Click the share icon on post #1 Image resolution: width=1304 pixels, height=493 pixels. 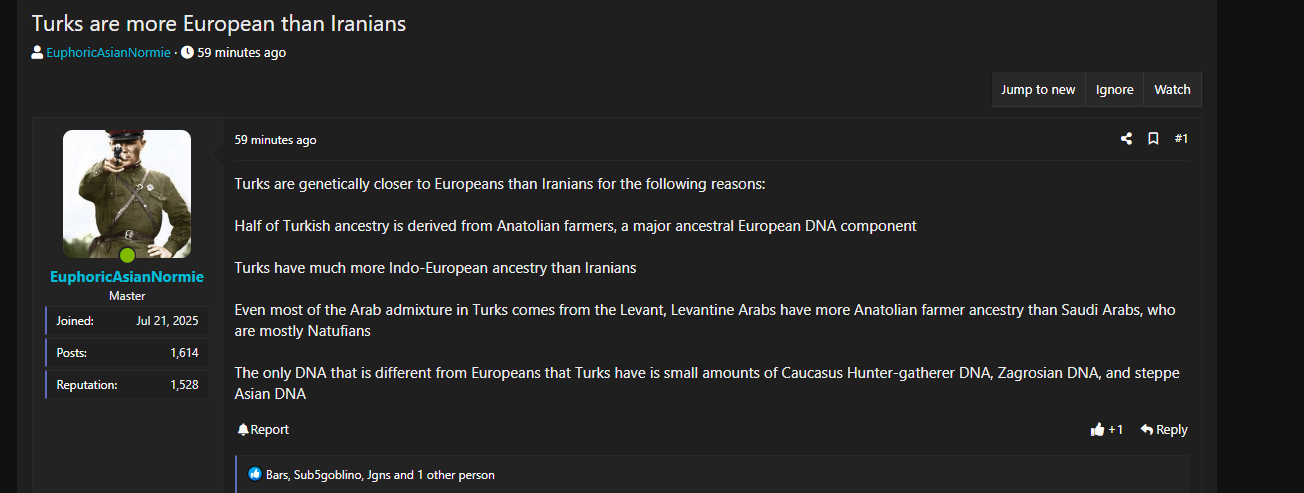click(x=1127, y=139)
